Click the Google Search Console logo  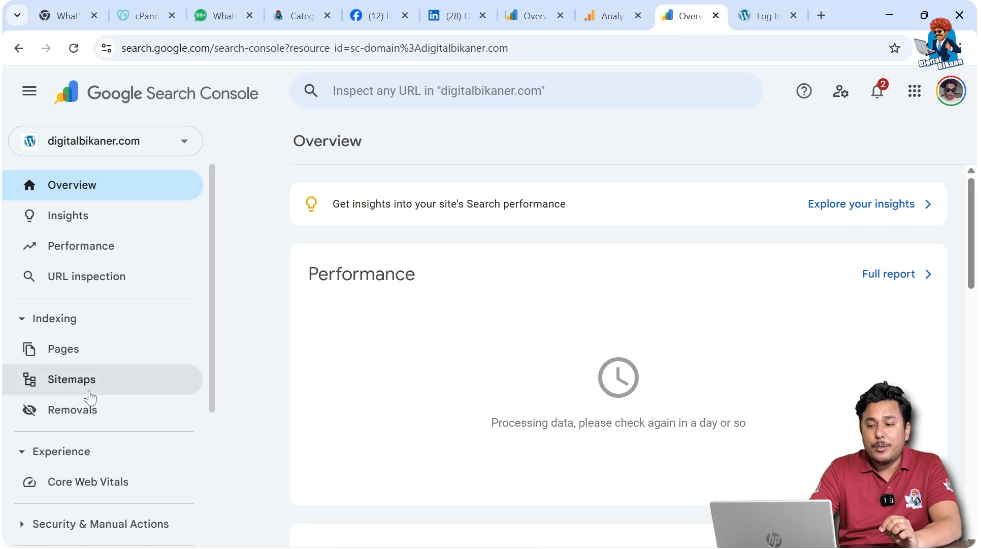[x=156, y=93]
